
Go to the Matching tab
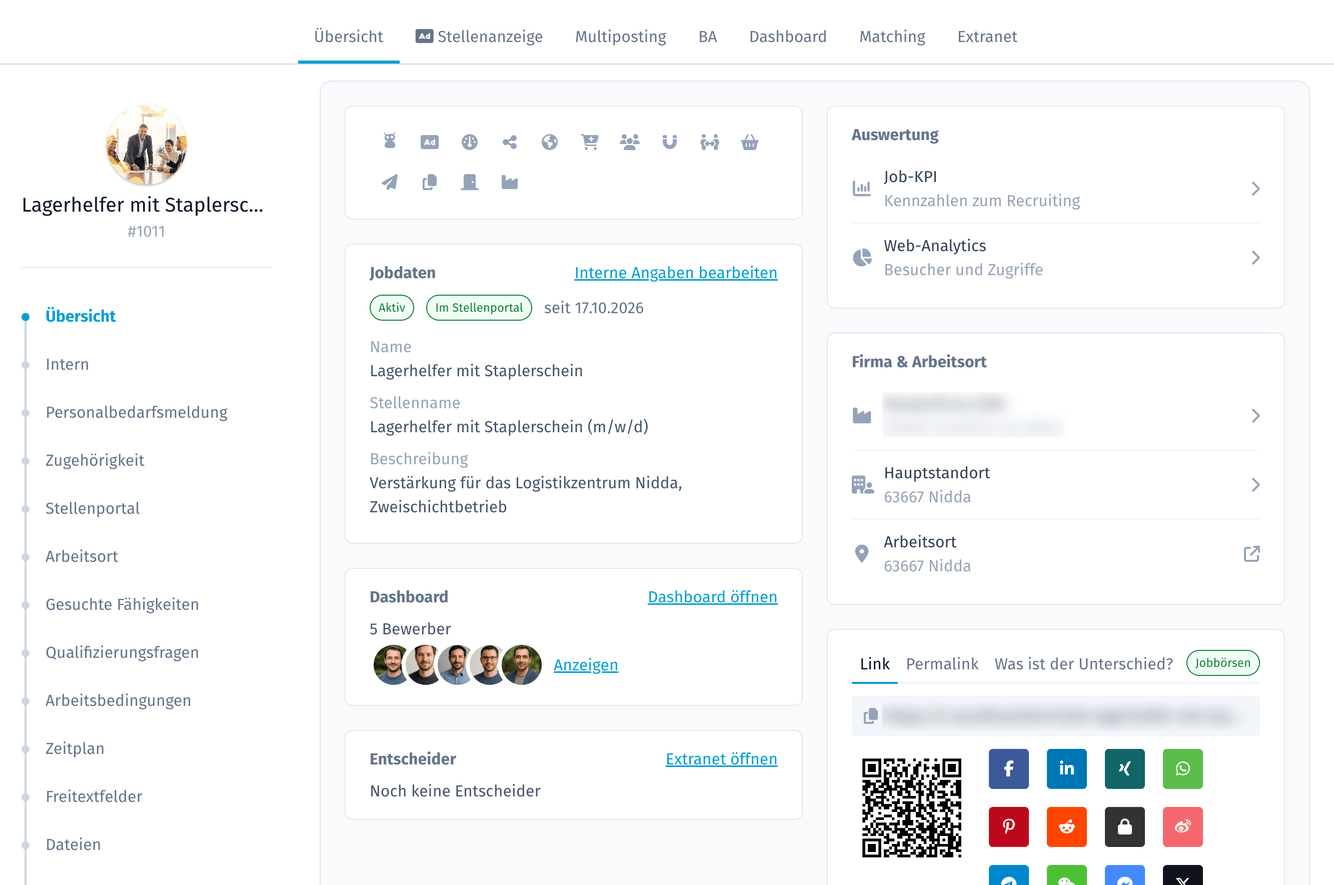pos(892,36)
